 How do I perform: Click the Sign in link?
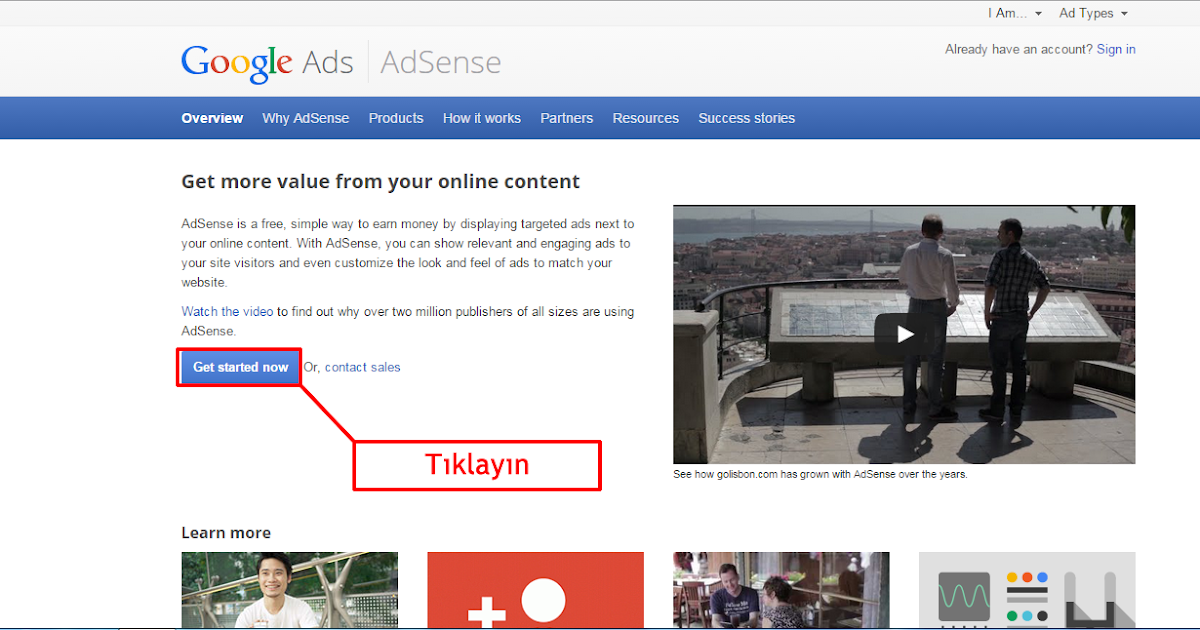pos(1116,49)
